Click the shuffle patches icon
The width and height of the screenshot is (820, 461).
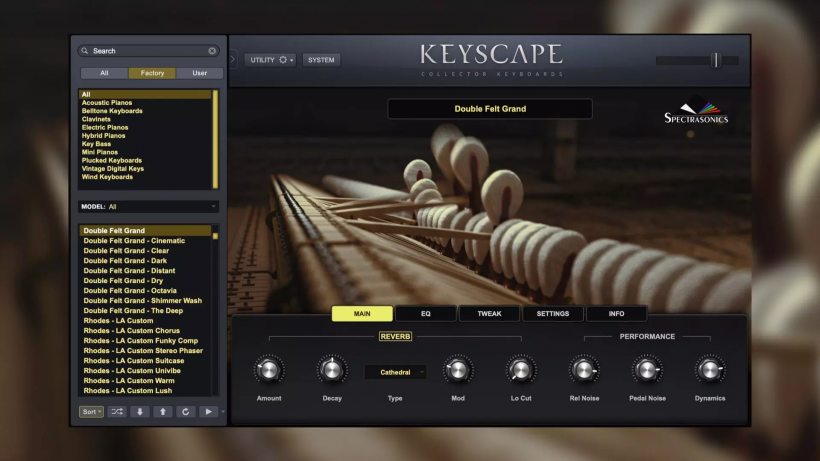click(x=117, y=411)
